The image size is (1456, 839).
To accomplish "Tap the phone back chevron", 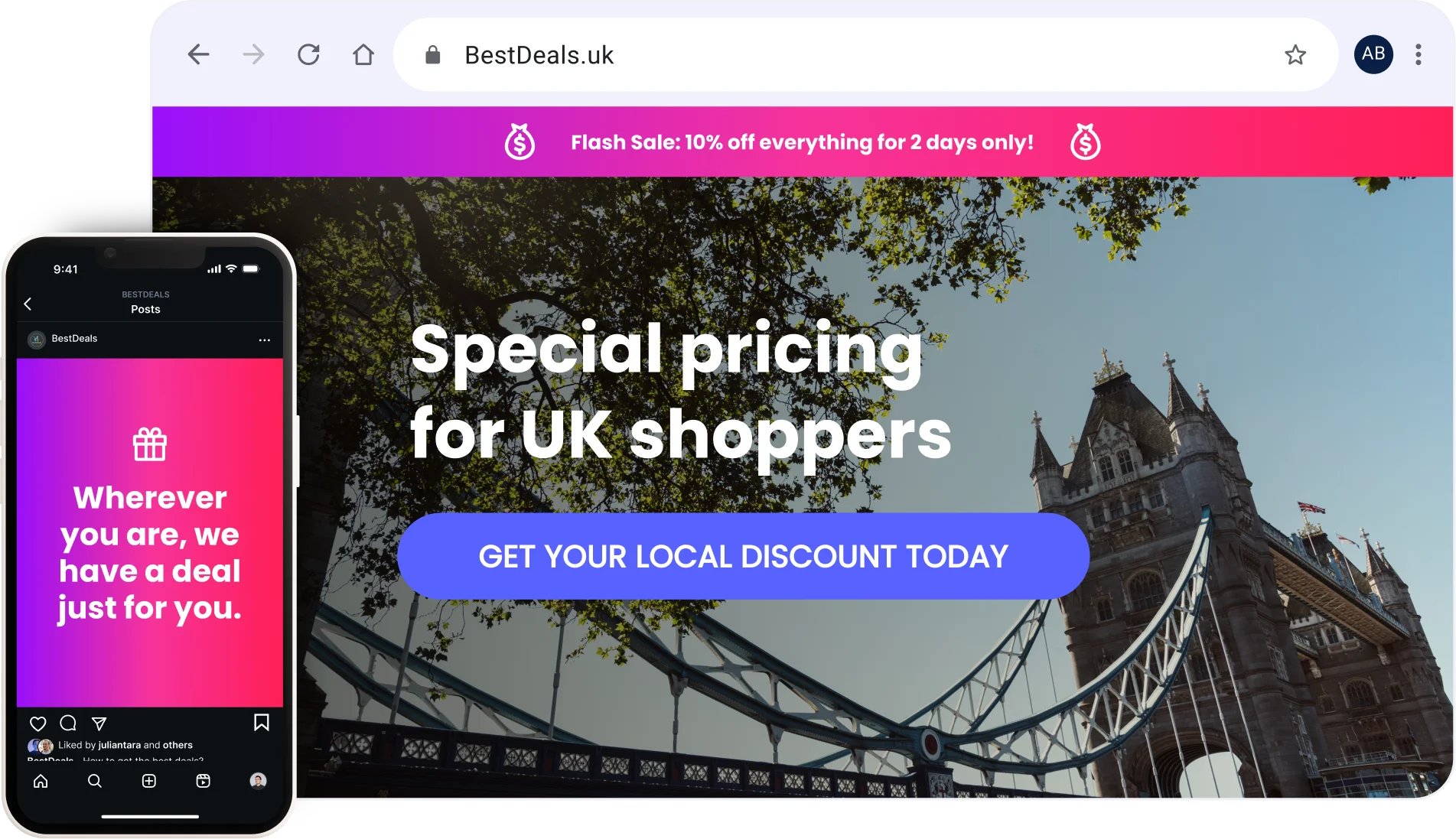I will point(28,304).
